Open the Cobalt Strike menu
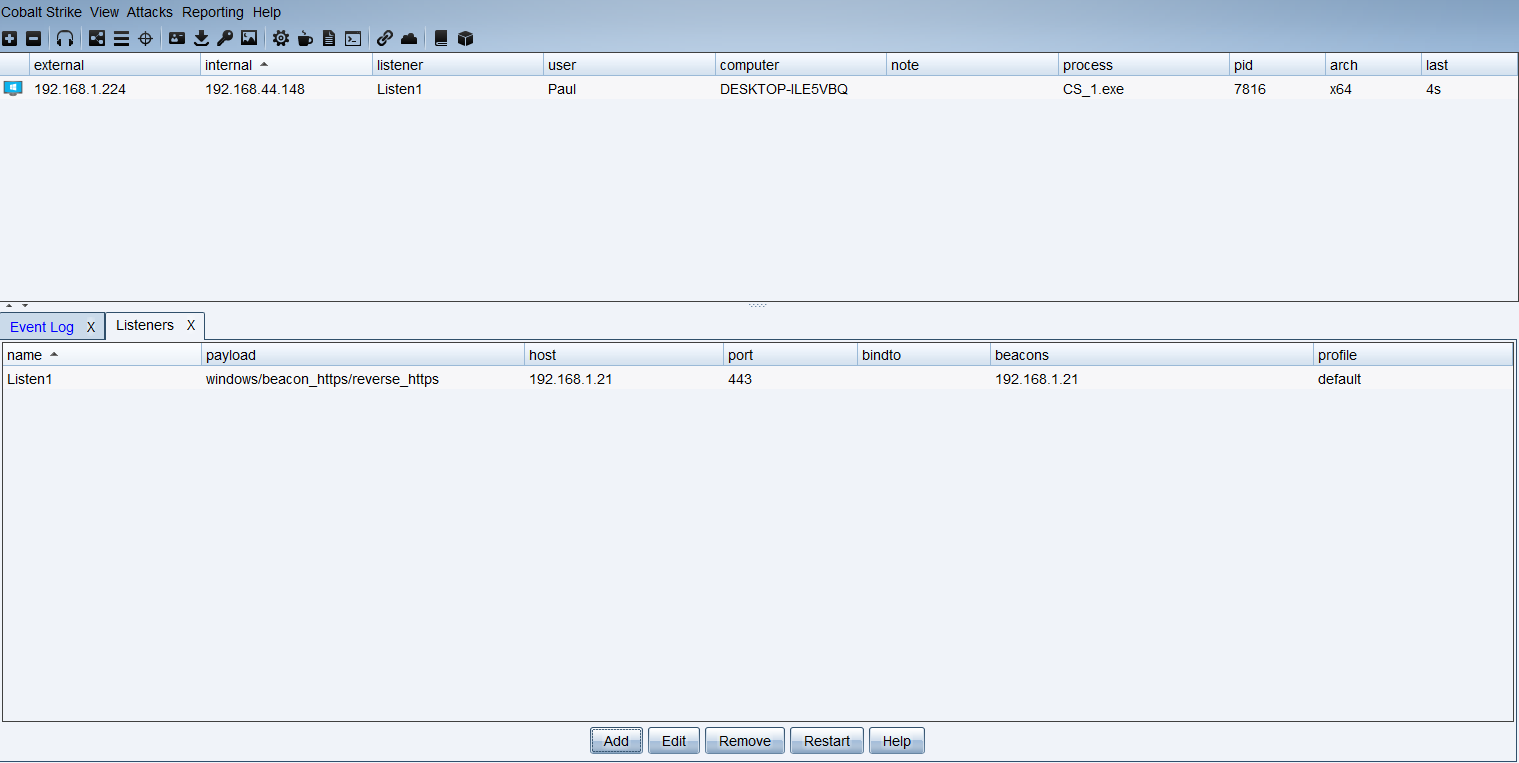The image size is (1519, 763). pyautogui.click(x=42, y=12)
